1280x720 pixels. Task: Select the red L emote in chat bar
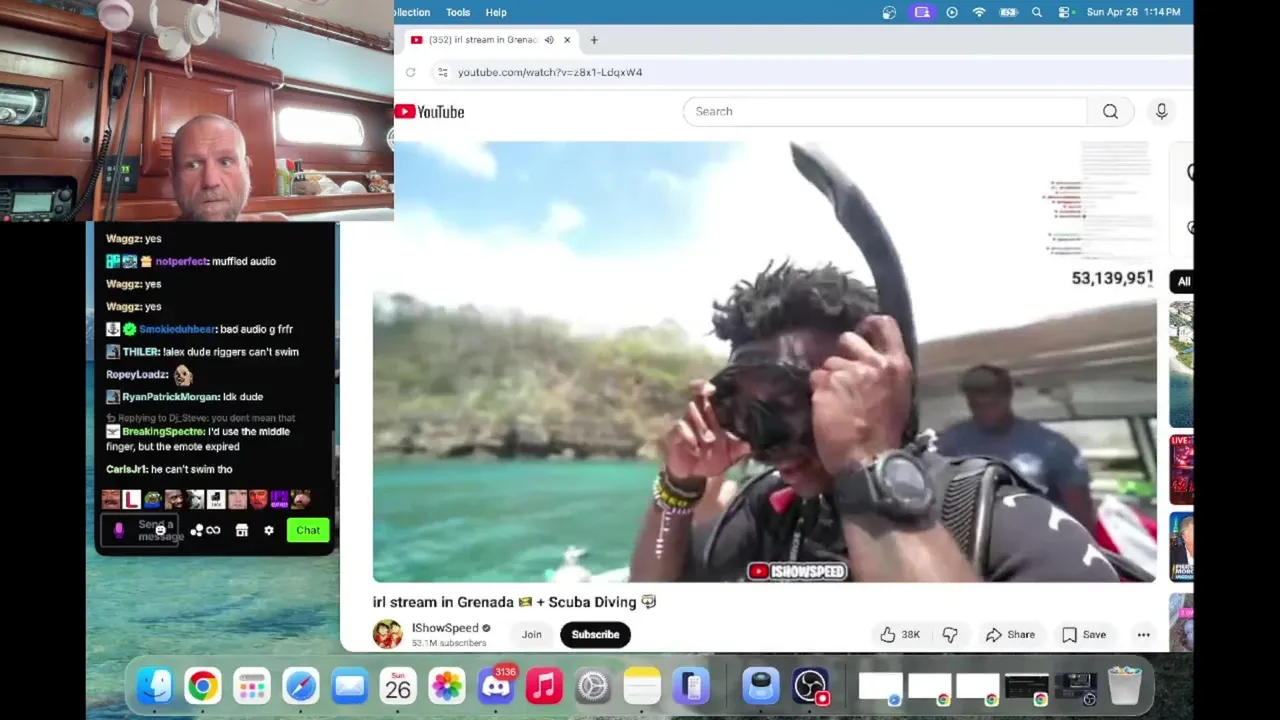click(132, 499)
